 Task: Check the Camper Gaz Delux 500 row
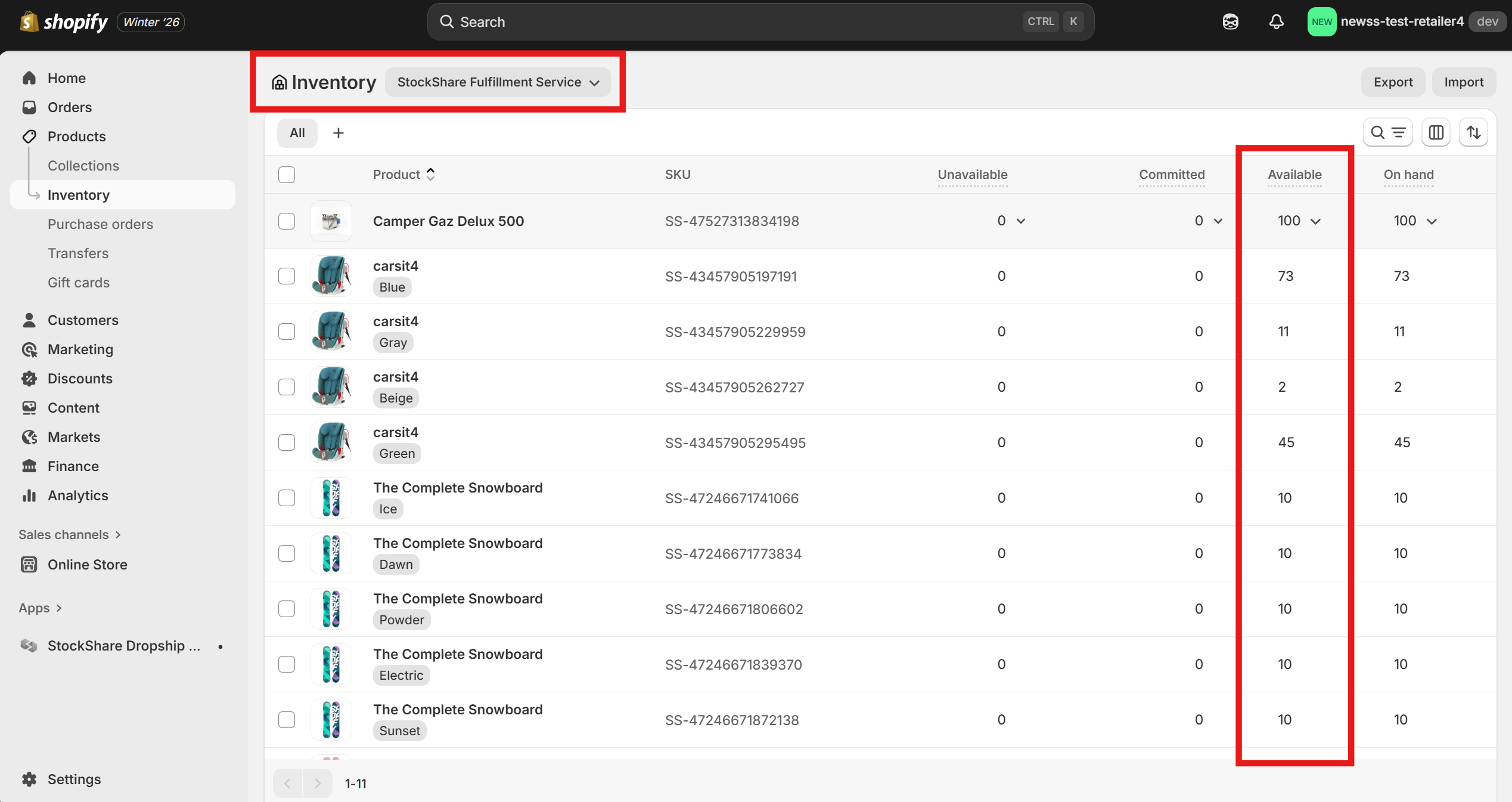(287, 221)
